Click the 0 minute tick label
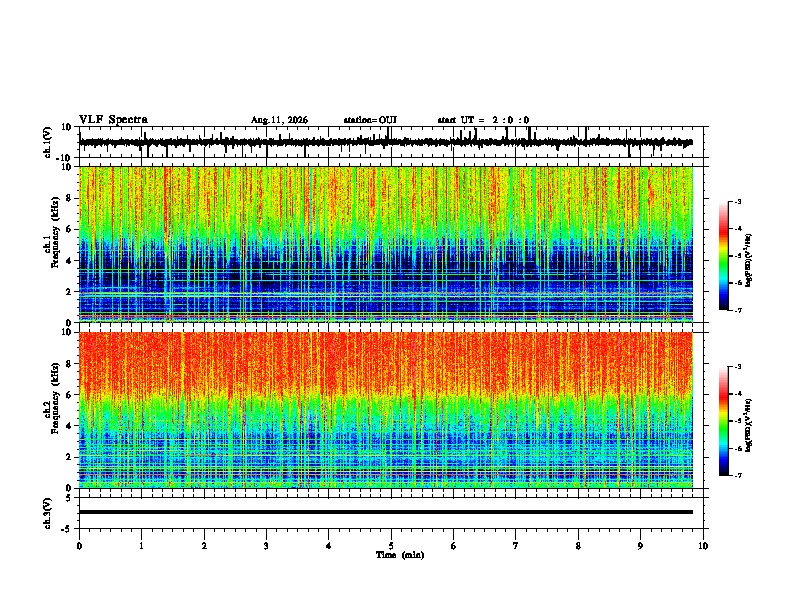 point(79,546)
